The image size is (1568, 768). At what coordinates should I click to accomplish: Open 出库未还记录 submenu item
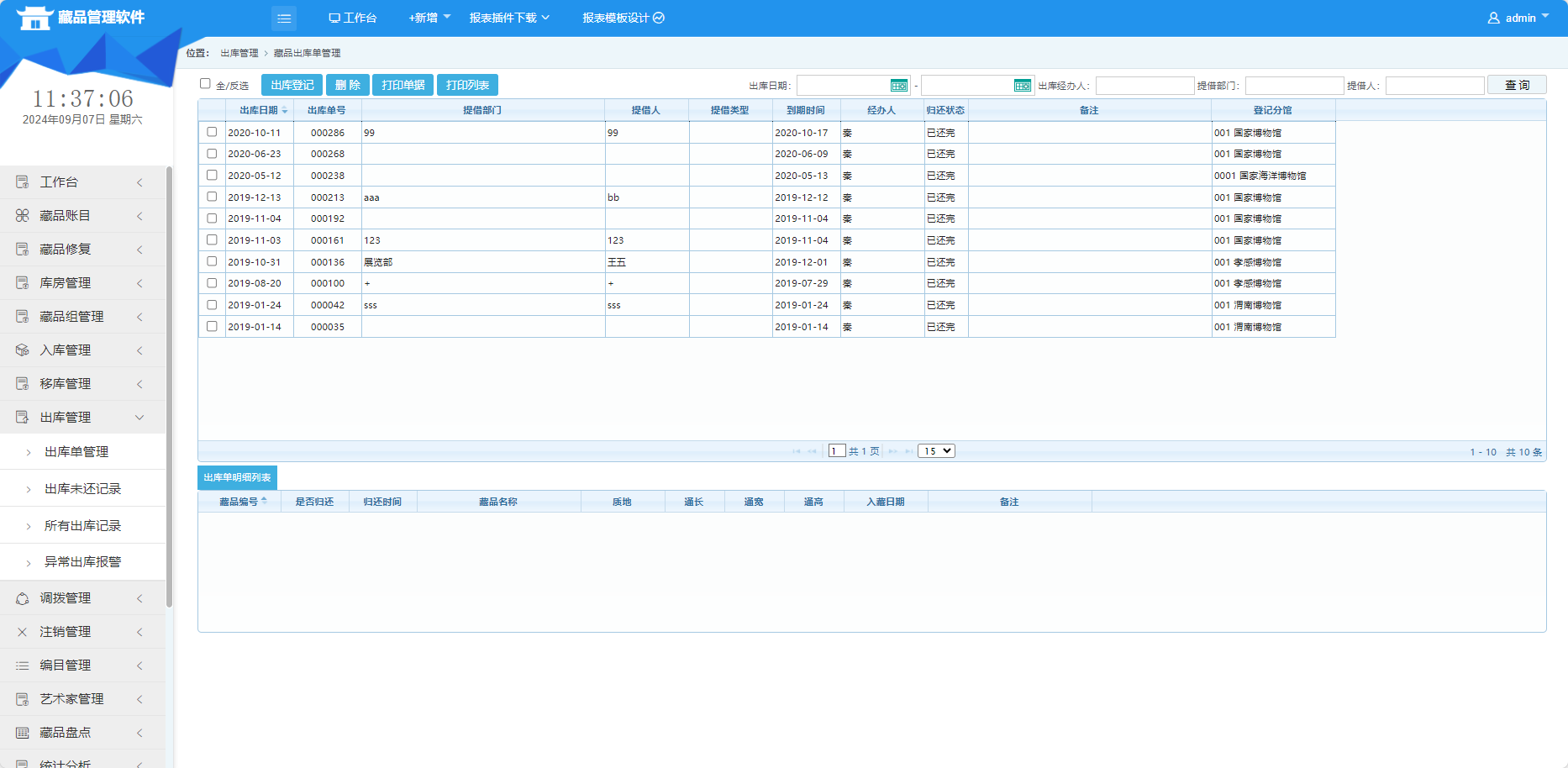click(x=82, y=489)
